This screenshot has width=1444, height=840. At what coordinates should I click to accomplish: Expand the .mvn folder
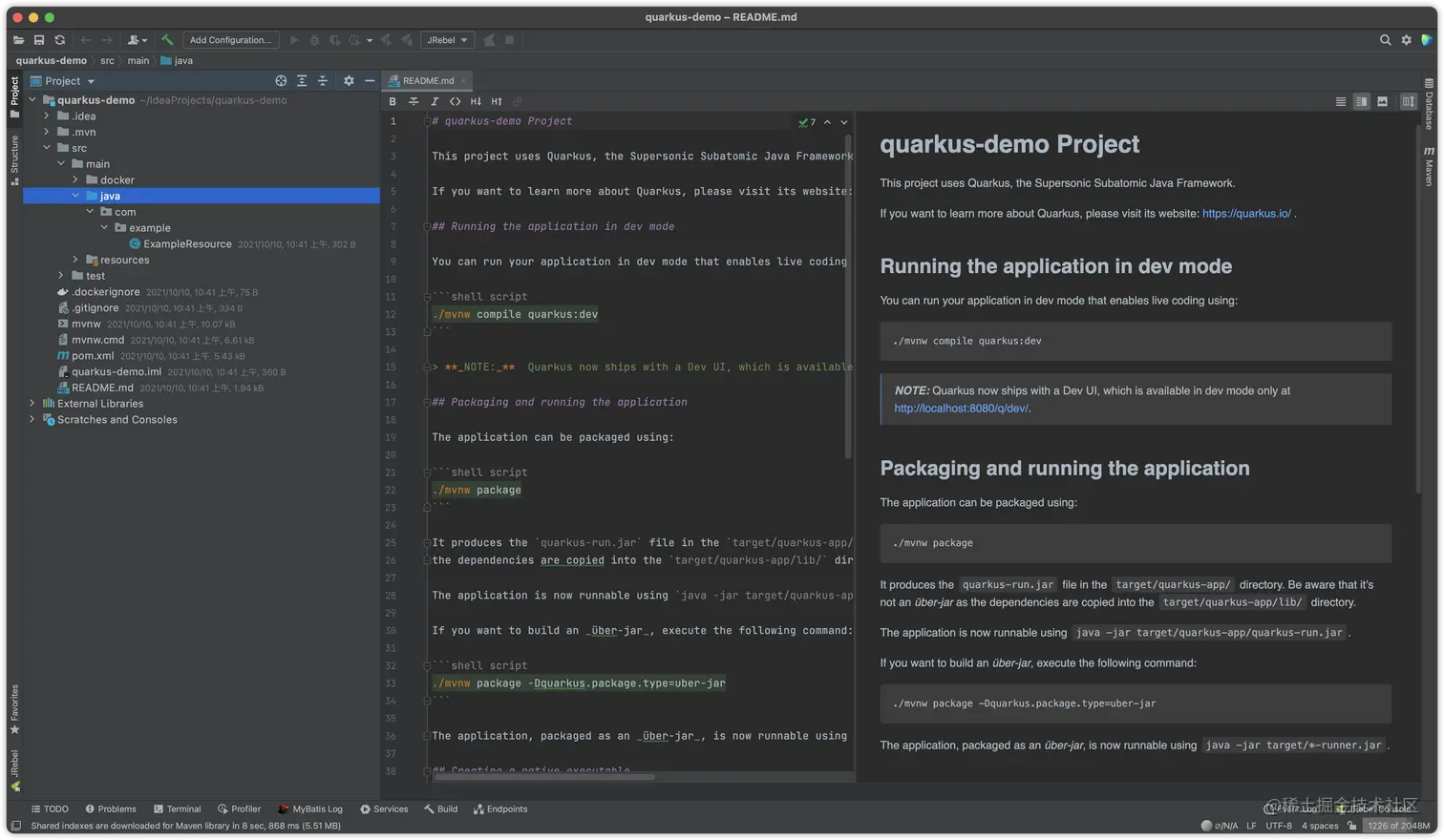click(47, 132)
